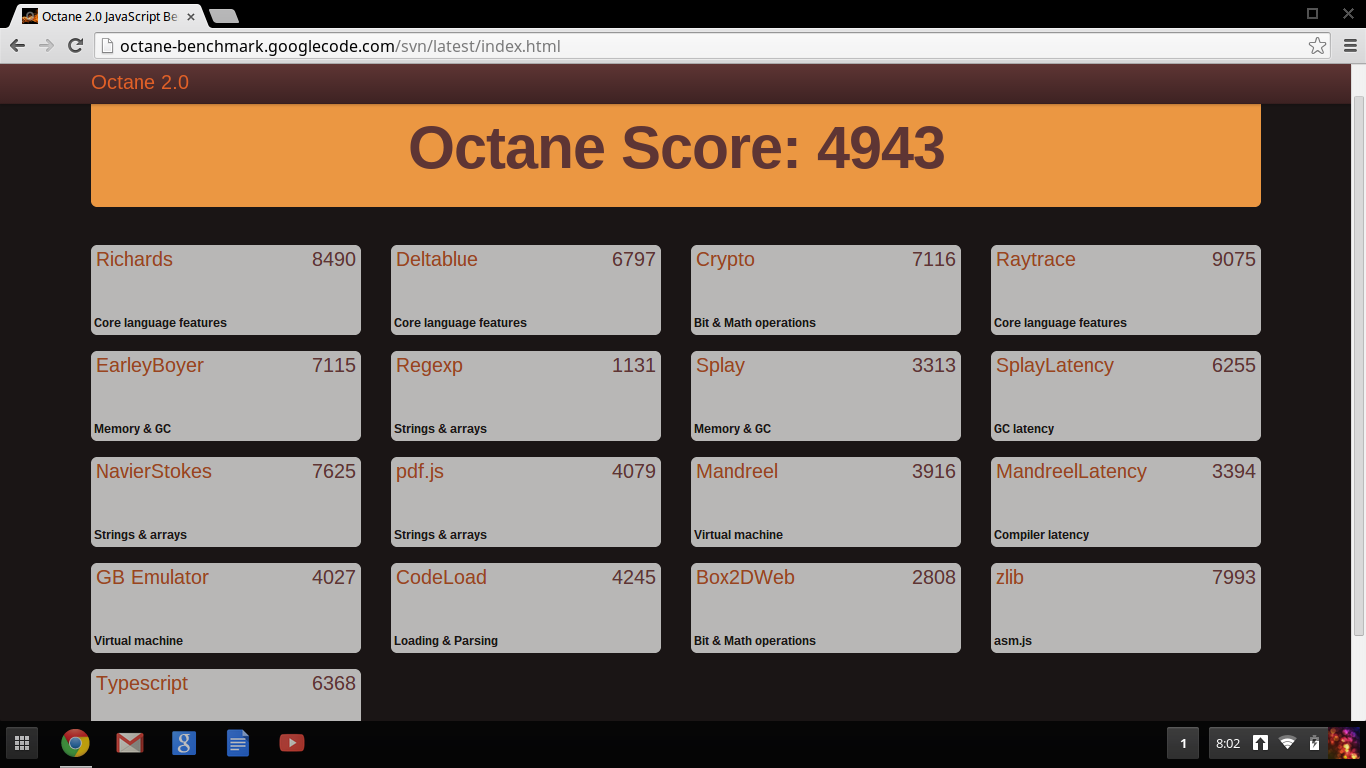Open the Raytrace benchmark link
1366x768 pixels.
1036,260
